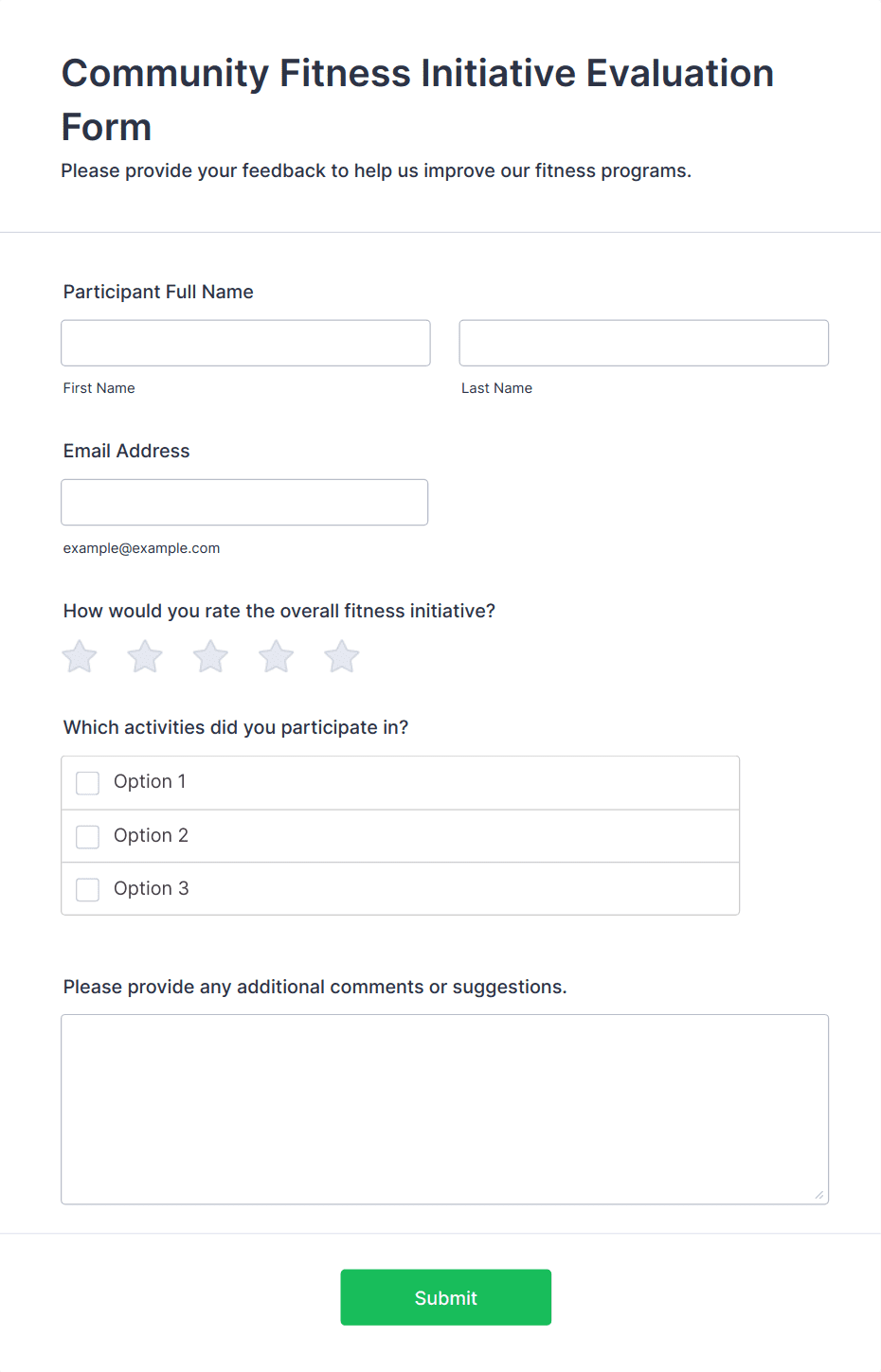Click the third rating star
Image resolution: width=881 pixels, height=1372 pixels.
click(x=210, y=656)
